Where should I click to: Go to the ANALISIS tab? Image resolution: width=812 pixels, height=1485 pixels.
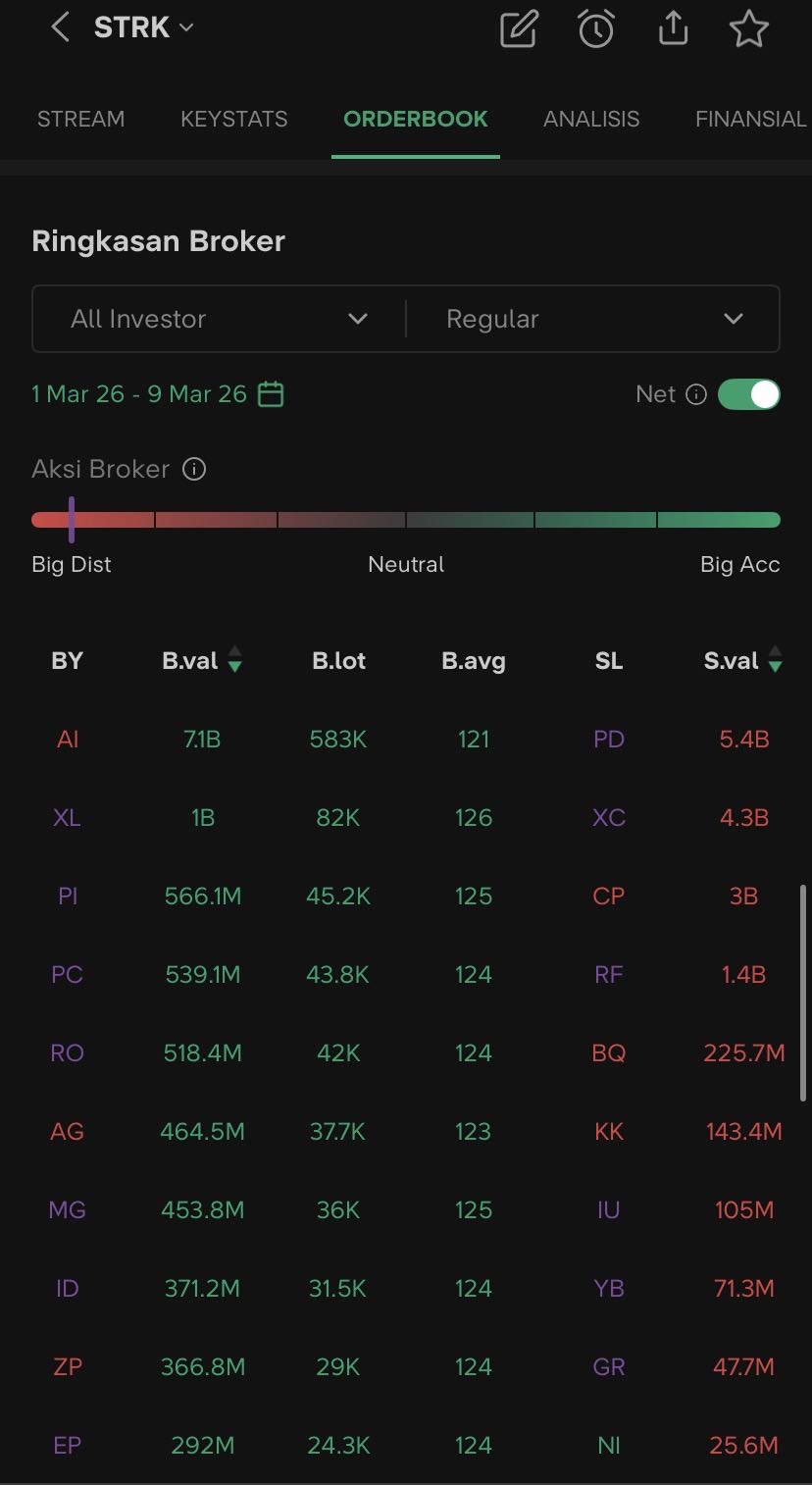(591, 119)
